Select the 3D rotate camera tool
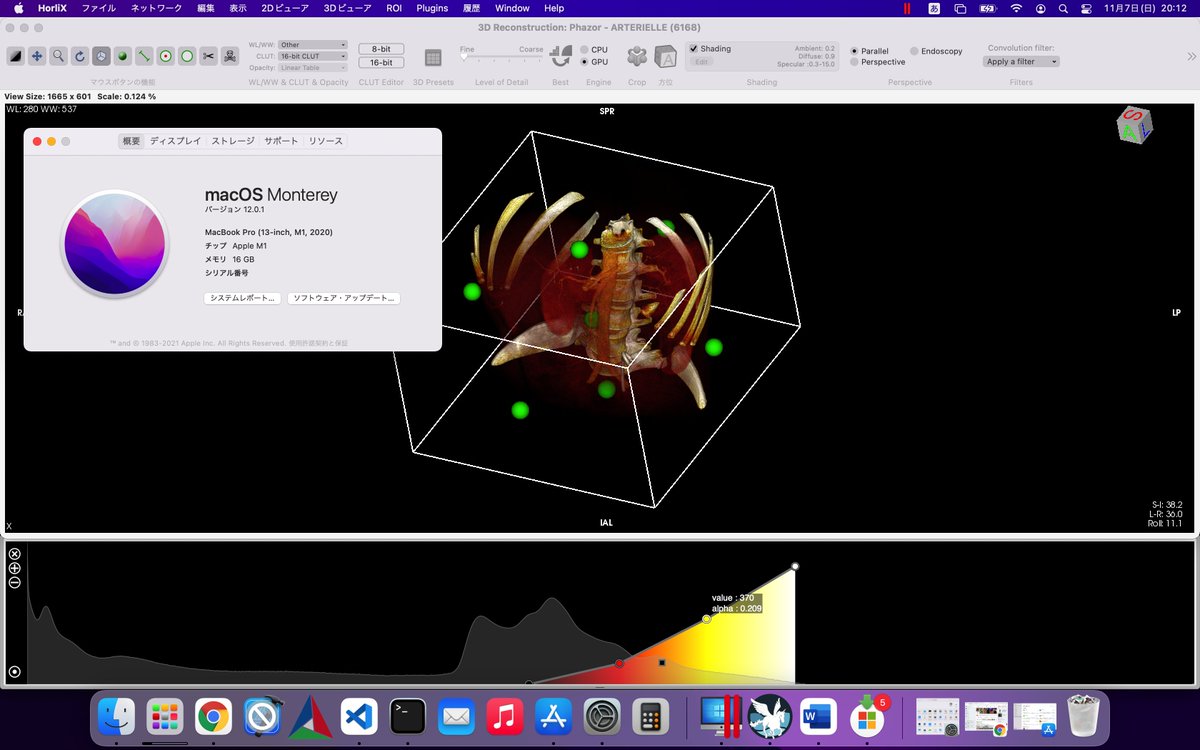Viewport: 1200px width, 750px height. coord(101,56)
